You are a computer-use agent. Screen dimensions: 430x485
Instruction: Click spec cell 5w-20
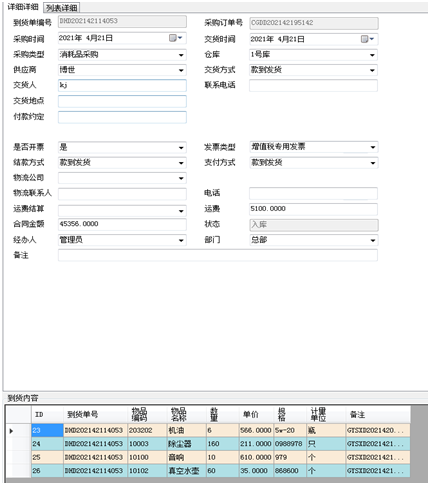(290, 431)
